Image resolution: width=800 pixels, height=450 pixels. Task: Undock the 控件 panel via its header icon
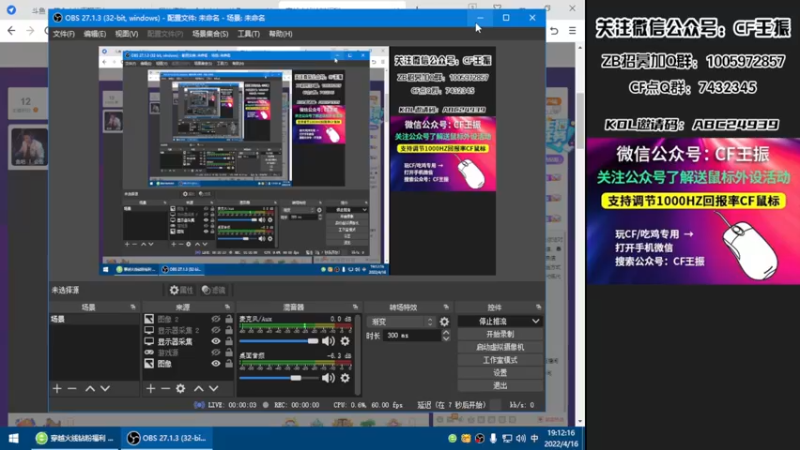(x=539, y=307)
